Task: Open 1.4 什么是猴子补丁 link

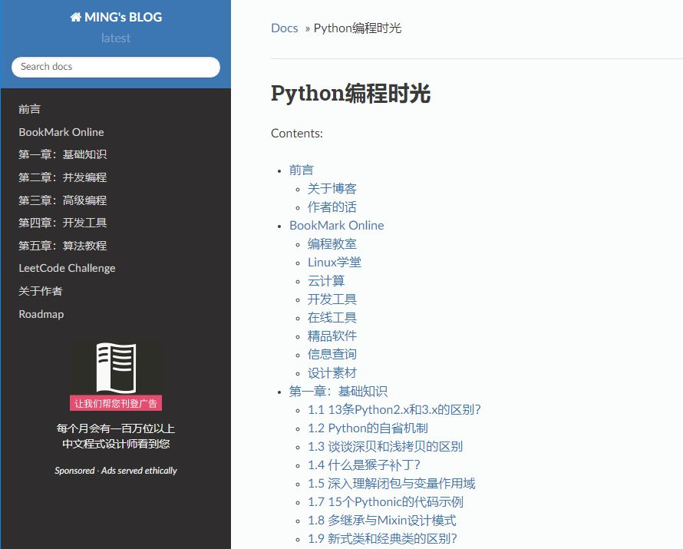Action: click(364, 465)
